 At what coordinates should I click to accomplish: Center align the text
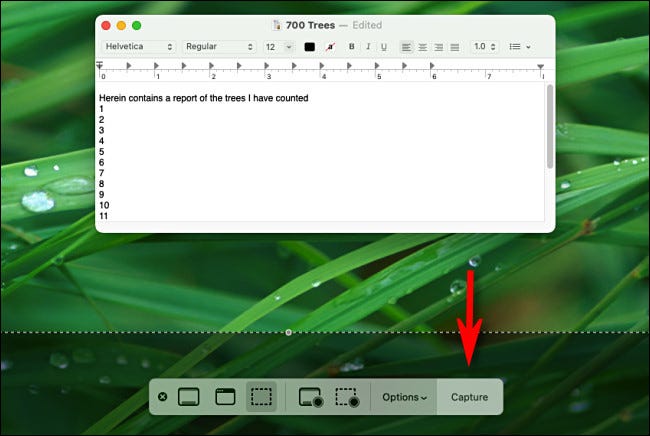(423, 47)
